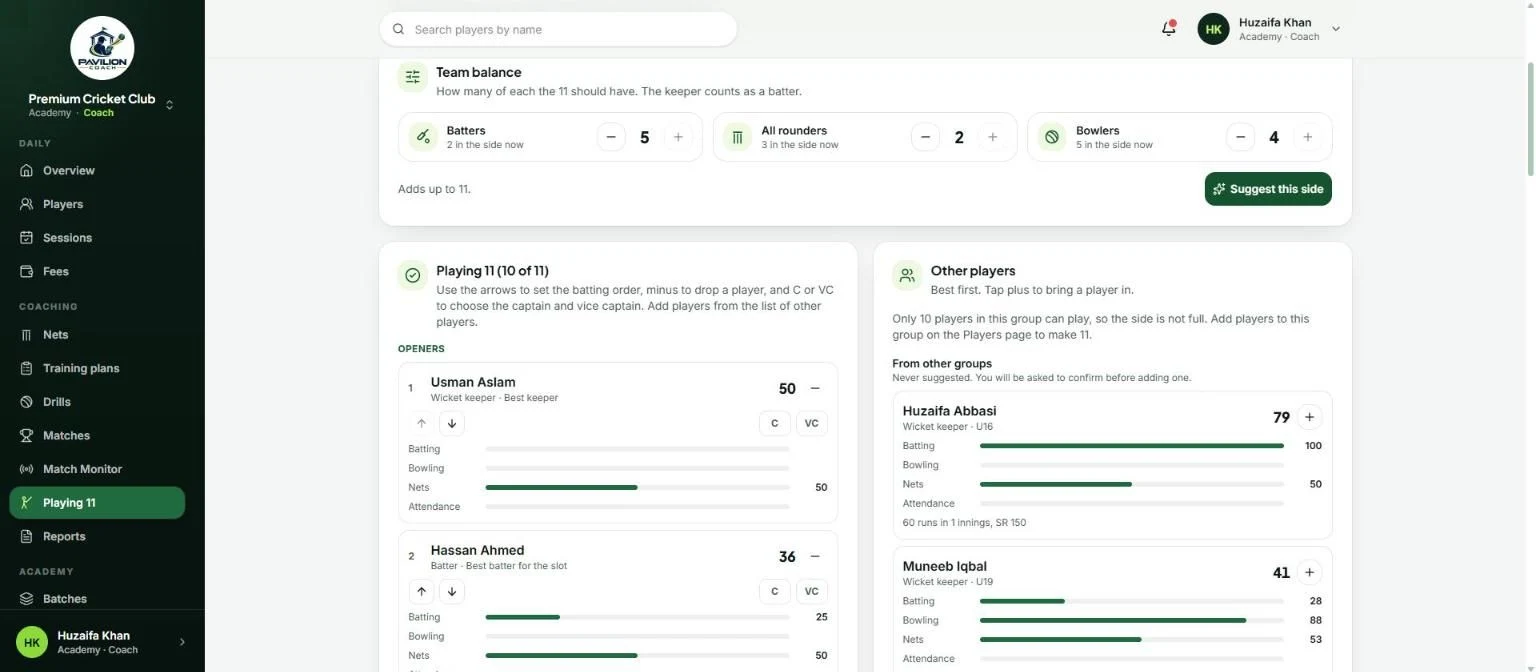
Task: Decrease All rounders count
Action: pyautogui.click(x=925, y=137)
